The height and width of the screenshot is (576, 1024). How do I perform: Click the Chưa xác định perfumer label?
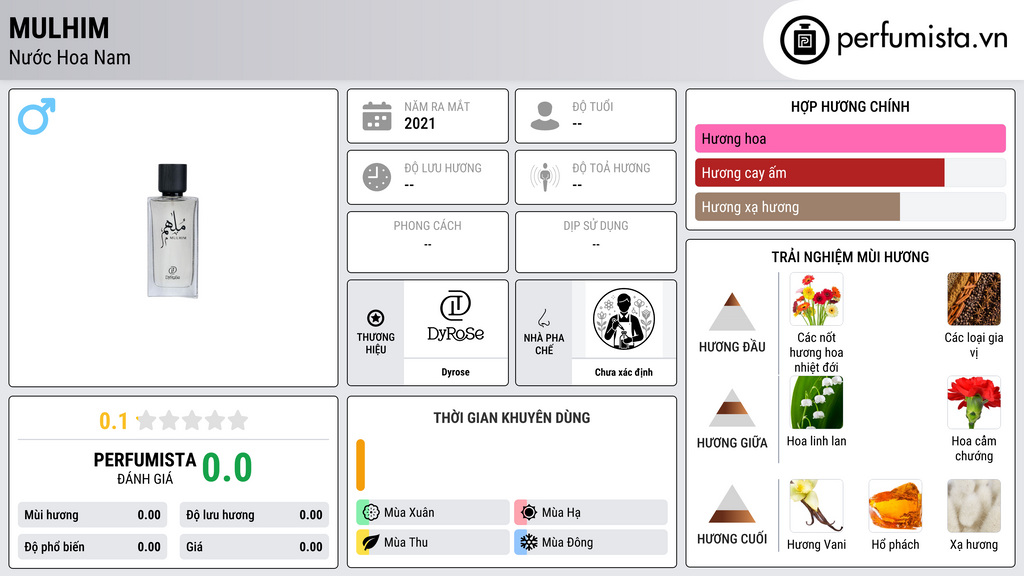[x=624, y=372]
